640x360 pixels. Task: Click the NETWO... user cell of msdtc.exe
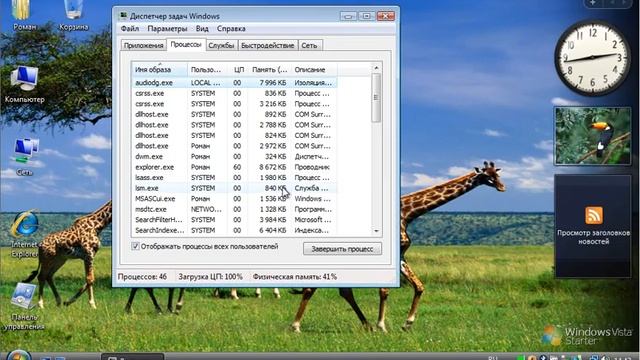point(206,209)
